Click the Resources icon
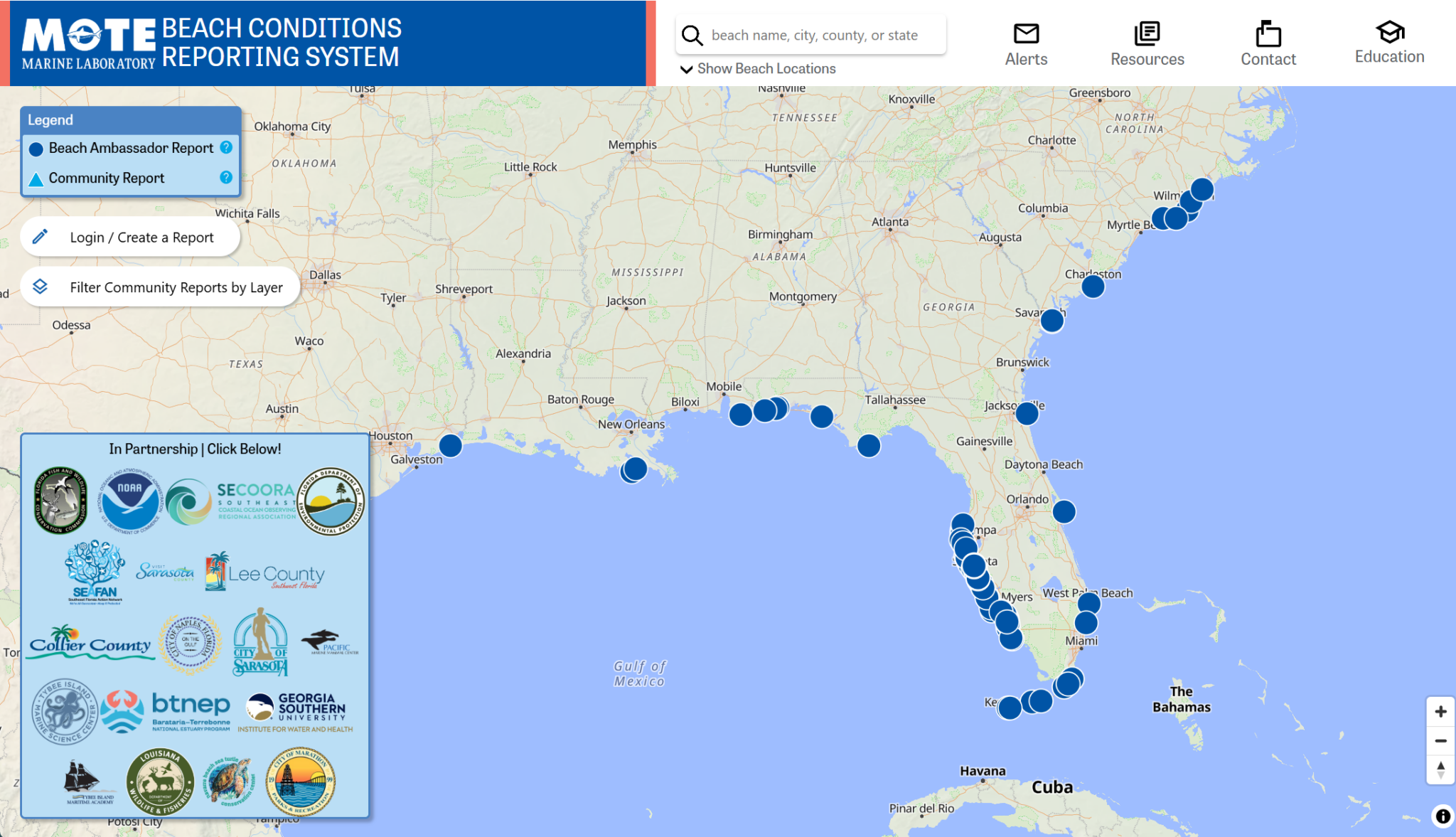 (1146, 32)
